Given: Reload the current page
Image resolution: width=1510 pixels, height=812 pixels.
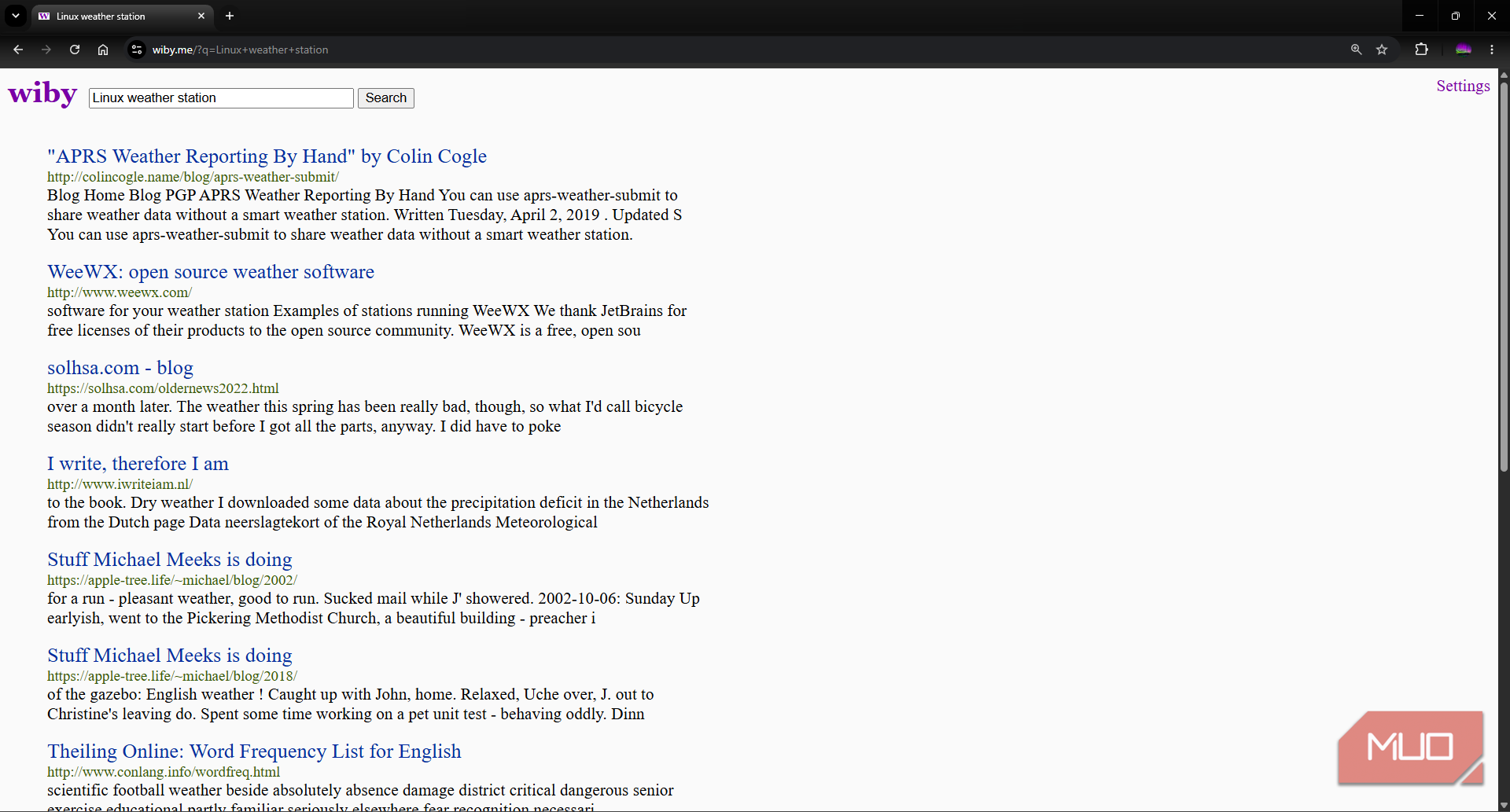Looking at the screenshot, I should [x=75, y=50].
